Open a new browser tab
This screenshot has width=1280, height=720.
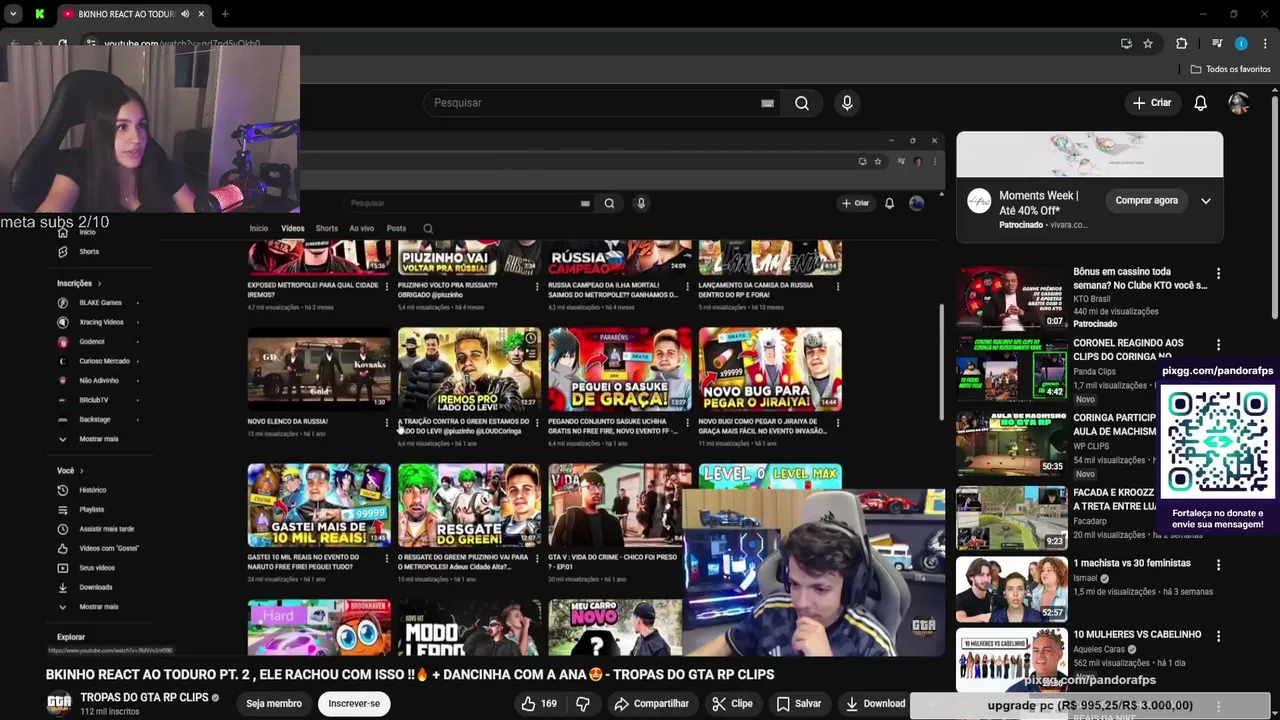[x=225, y=14]
